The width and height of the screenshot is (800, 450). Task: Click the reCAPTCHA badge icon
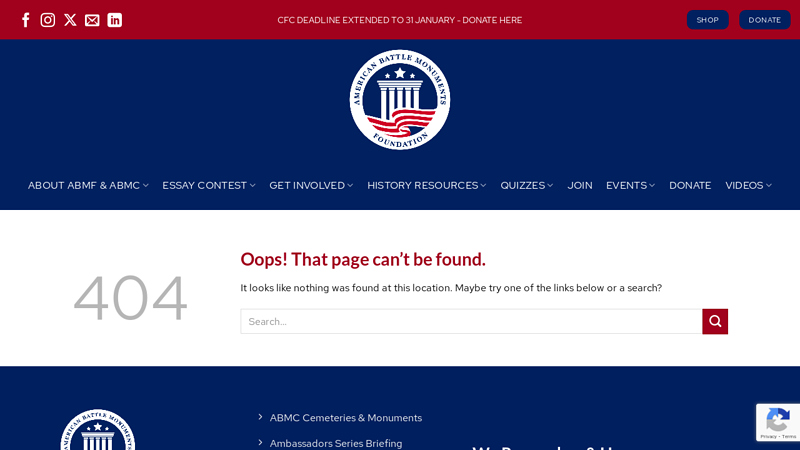coord(778,422)
